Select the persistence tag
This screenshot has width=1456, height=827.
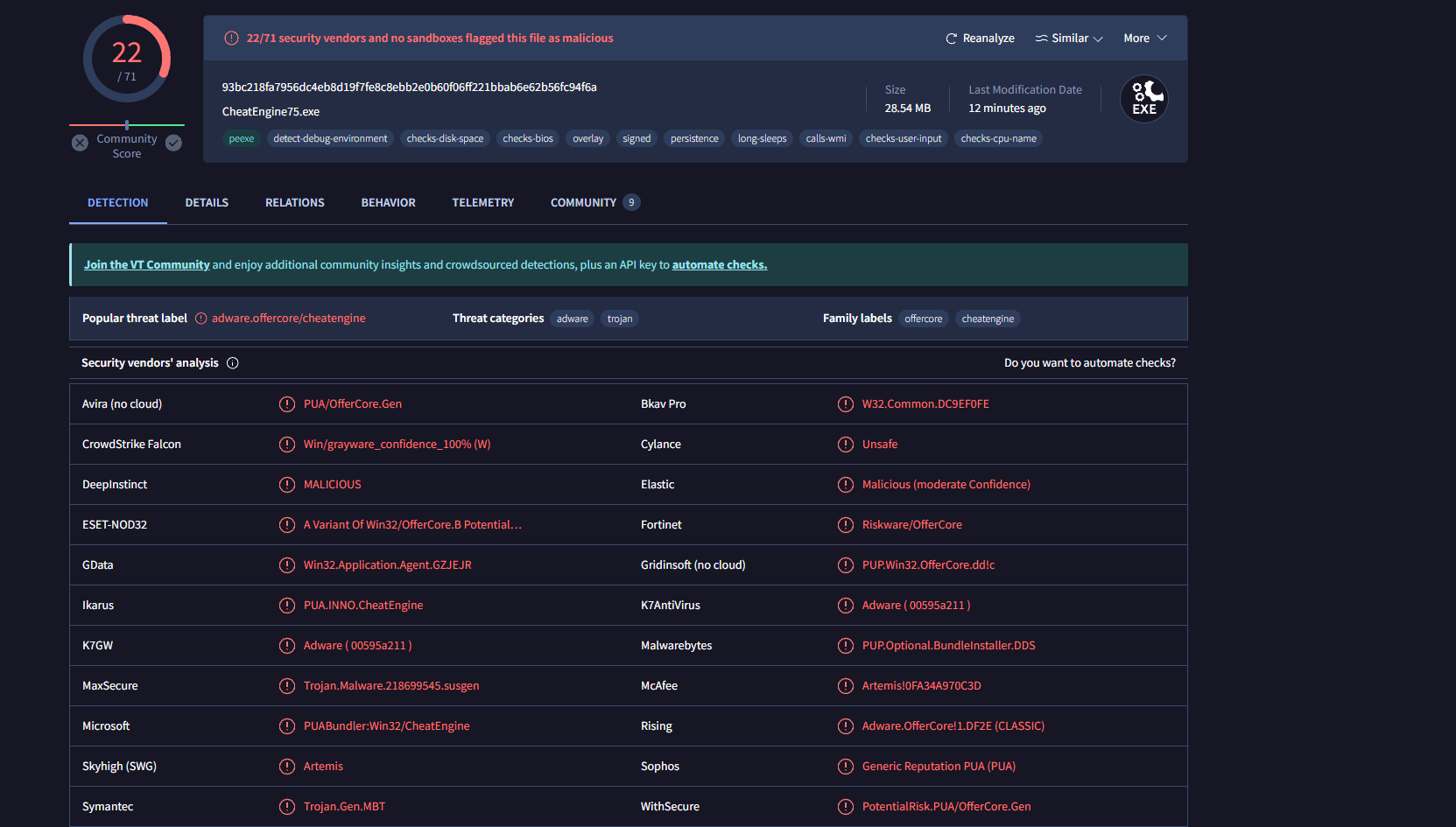point(694,139)
